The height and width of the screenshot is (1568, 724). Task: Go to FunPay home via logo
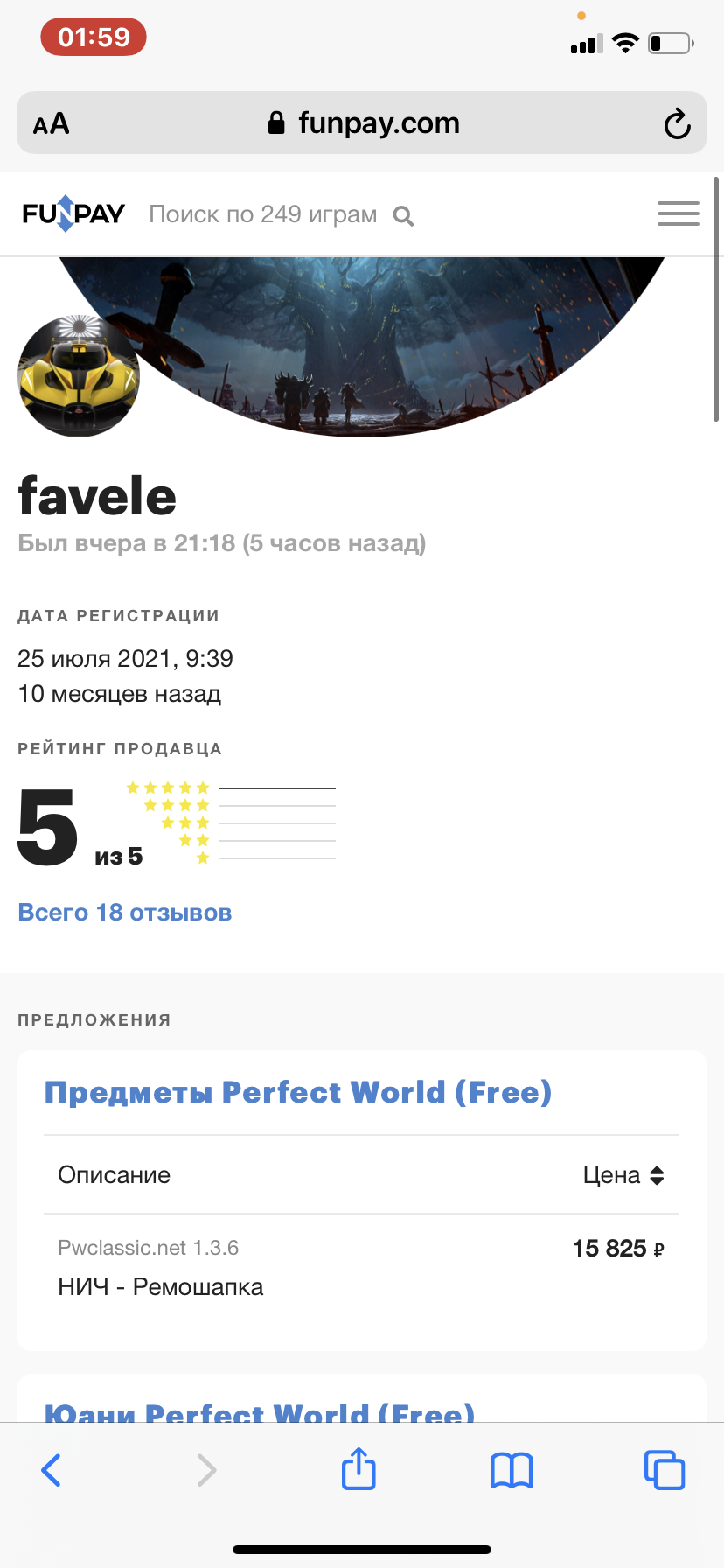73,213
